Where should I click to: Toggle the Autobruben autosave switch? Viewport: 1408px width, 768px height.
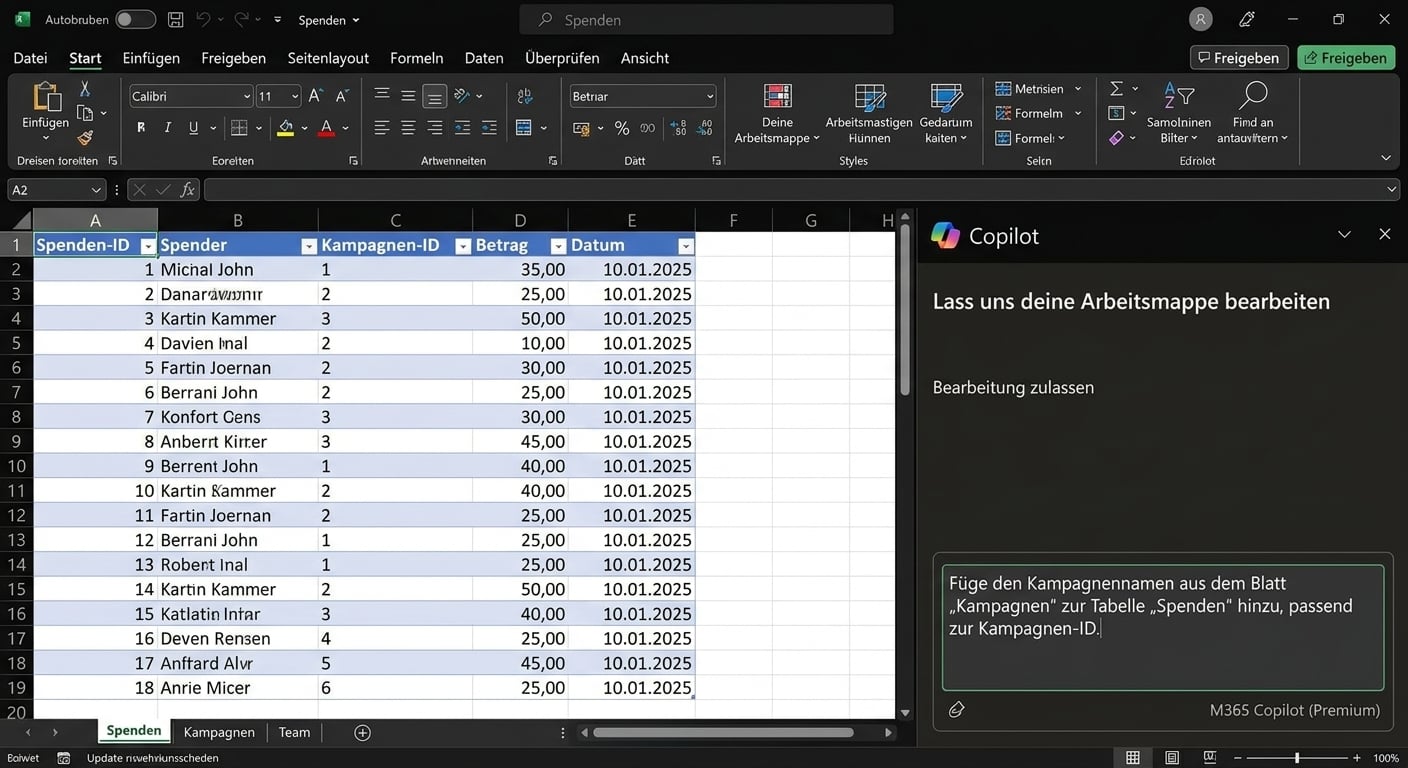point(135,20)
